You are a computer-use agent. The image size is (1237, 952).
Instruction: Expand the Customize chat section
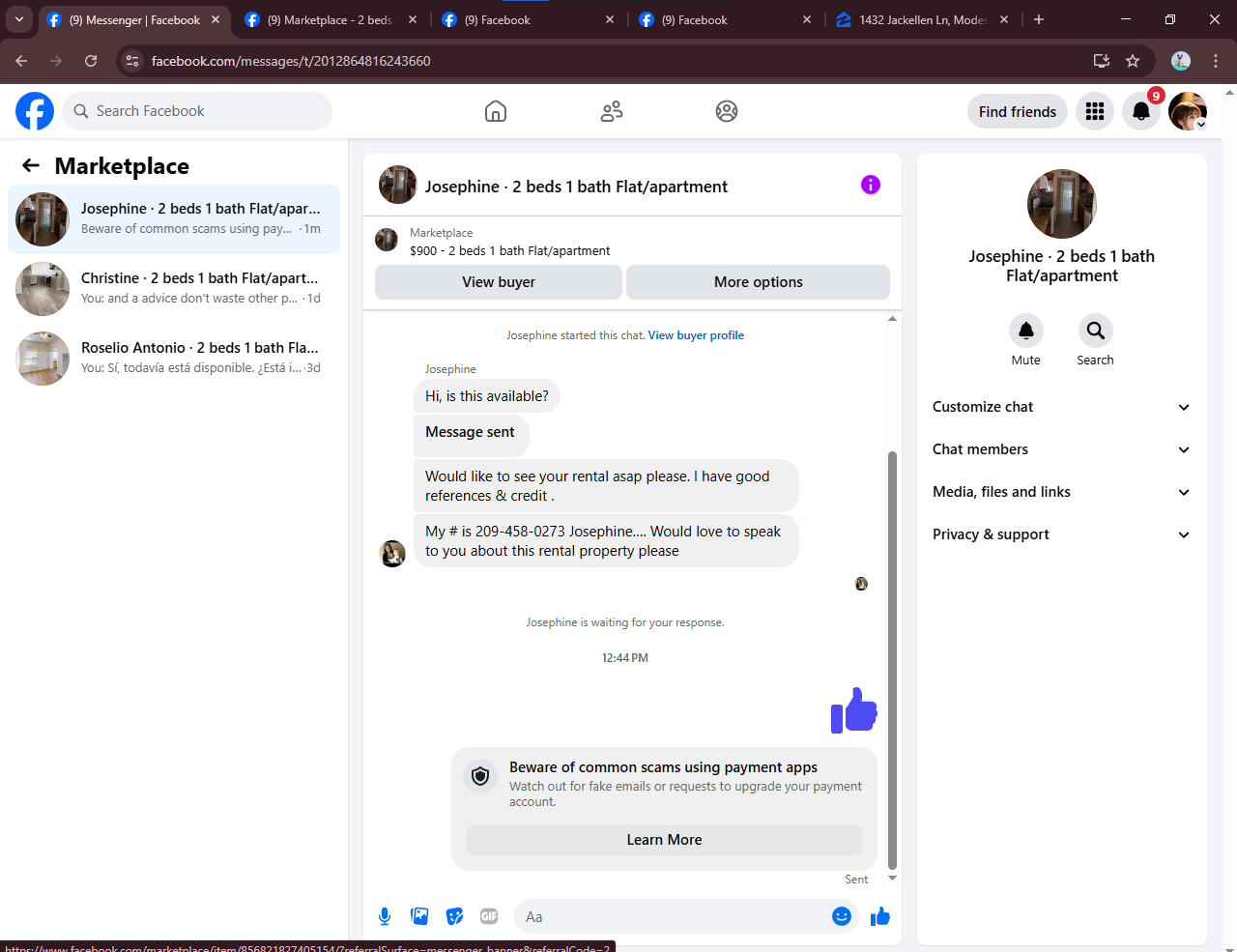tap(1062, 407)
